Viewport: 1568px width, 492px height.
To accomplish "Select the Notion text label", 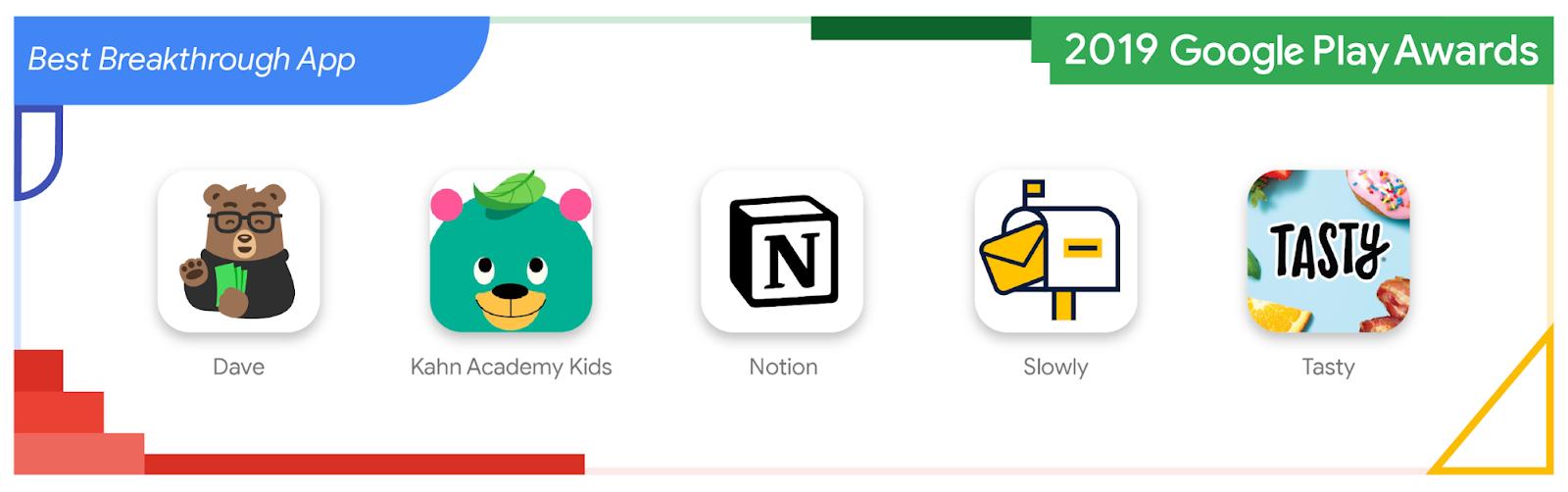I will [783, 367].
